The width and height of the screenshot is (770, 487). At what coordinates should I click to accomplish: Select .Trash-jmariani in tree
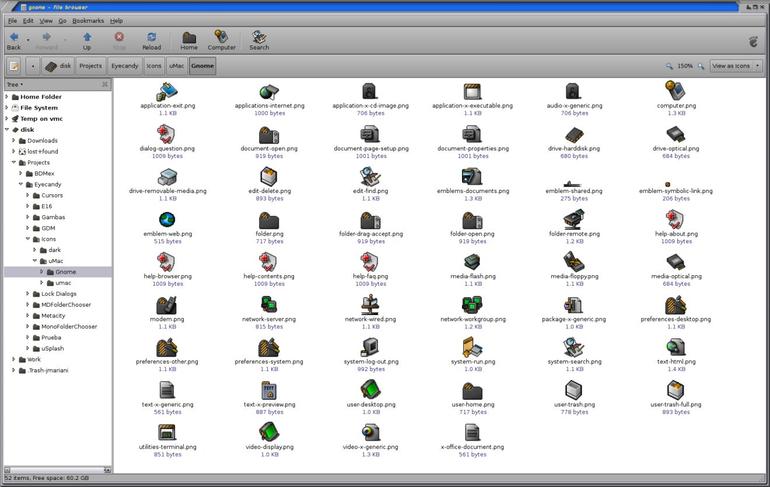pyautogui.click(x=48, y=370)
